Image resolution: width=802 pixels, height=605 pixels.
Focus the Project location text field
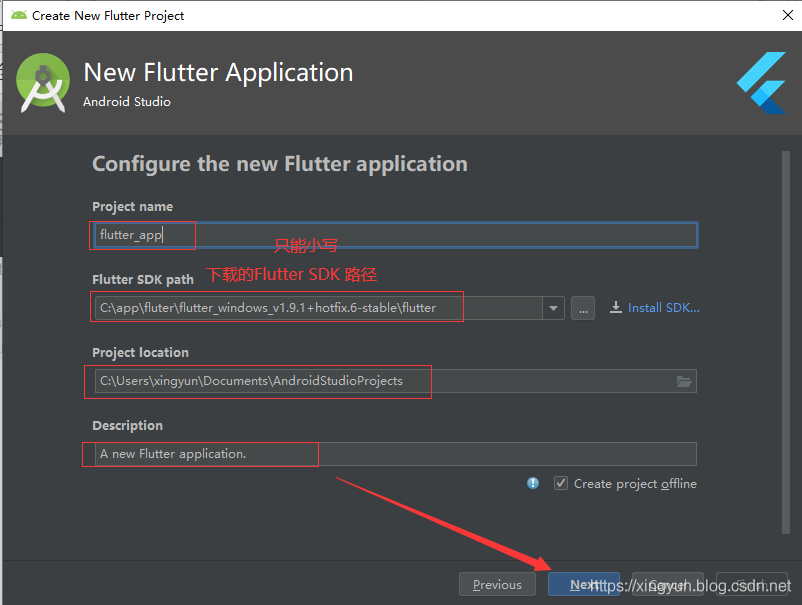tap(380, 381)
